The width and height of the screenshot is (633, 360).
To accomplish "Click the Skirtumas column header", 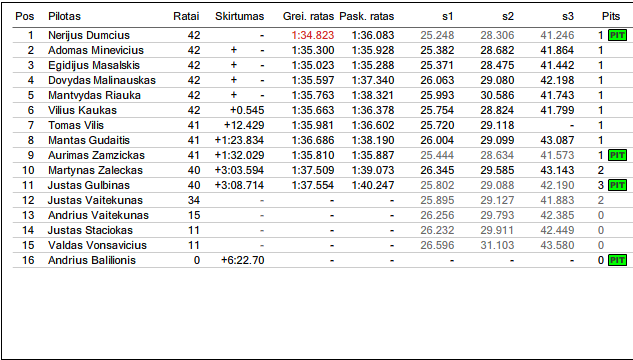I will [x=239, y=16].
